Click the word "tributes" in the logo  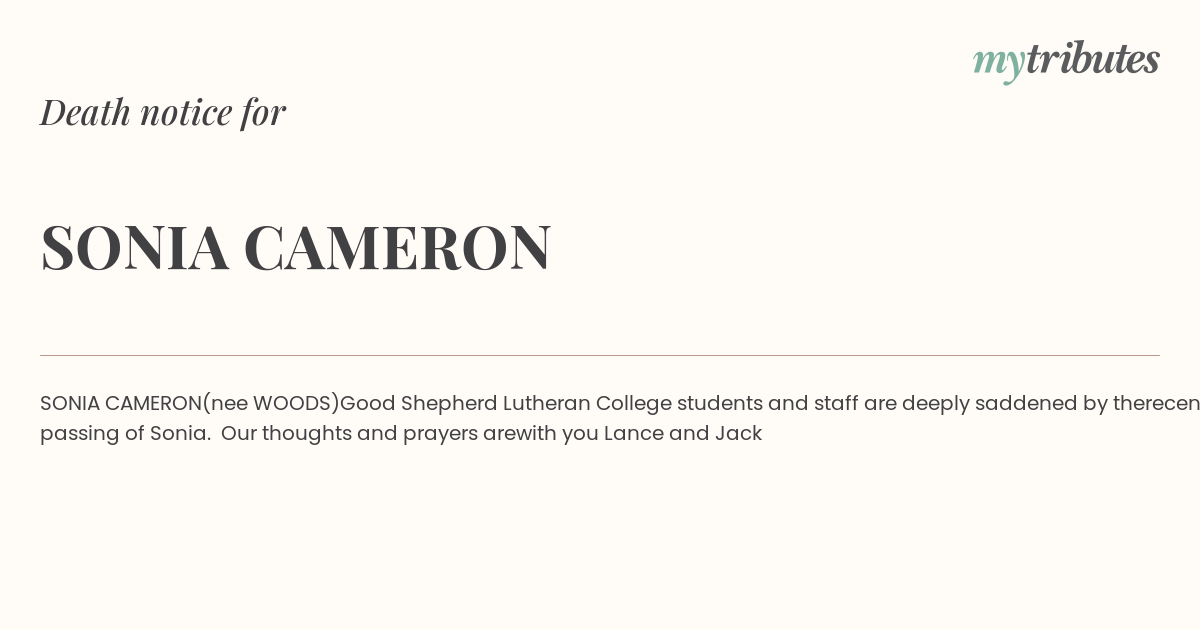coord(1092,59)
